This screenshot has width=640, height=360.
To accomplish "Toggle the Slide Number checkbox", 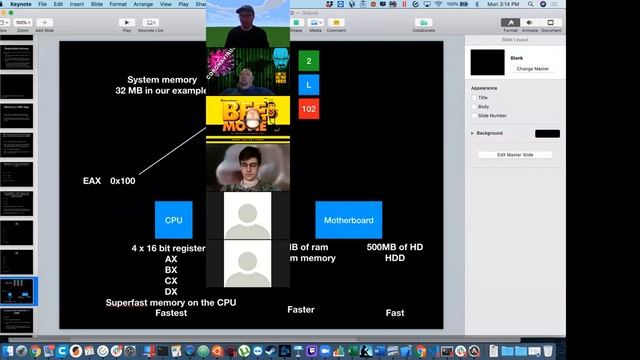I will (474, 116).
